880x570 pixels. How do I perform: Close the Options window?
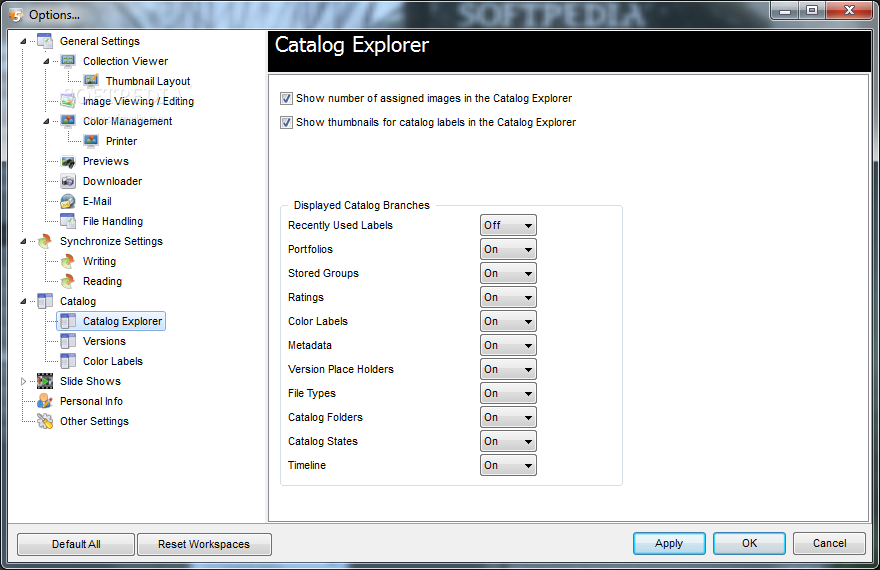click(849, 10)
